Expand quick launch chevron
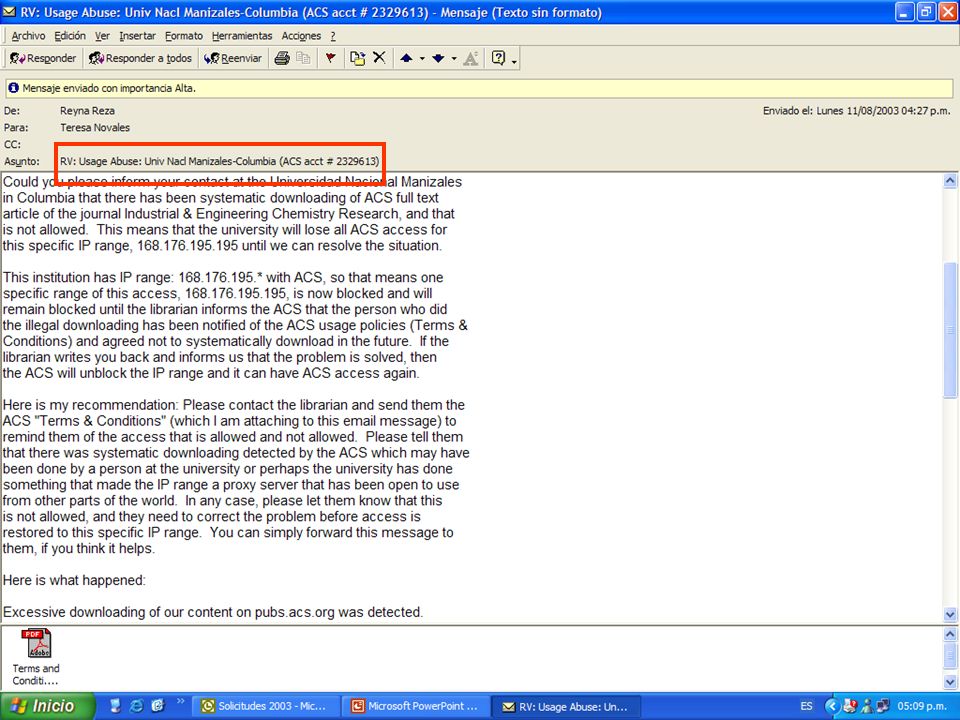 click(x=181, y=702)
